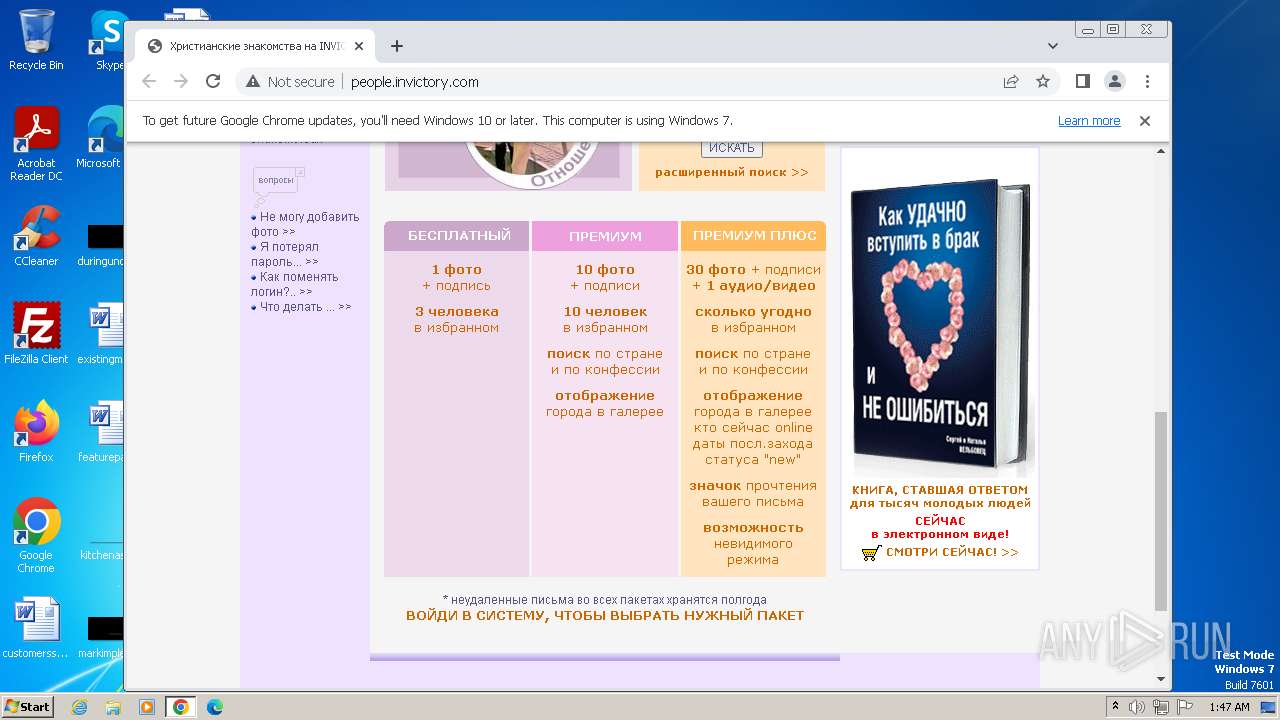The width and height of the screenshot is (1280, 720).
Task: Open Action Center flag in tray
Action: pos(1185,707)
